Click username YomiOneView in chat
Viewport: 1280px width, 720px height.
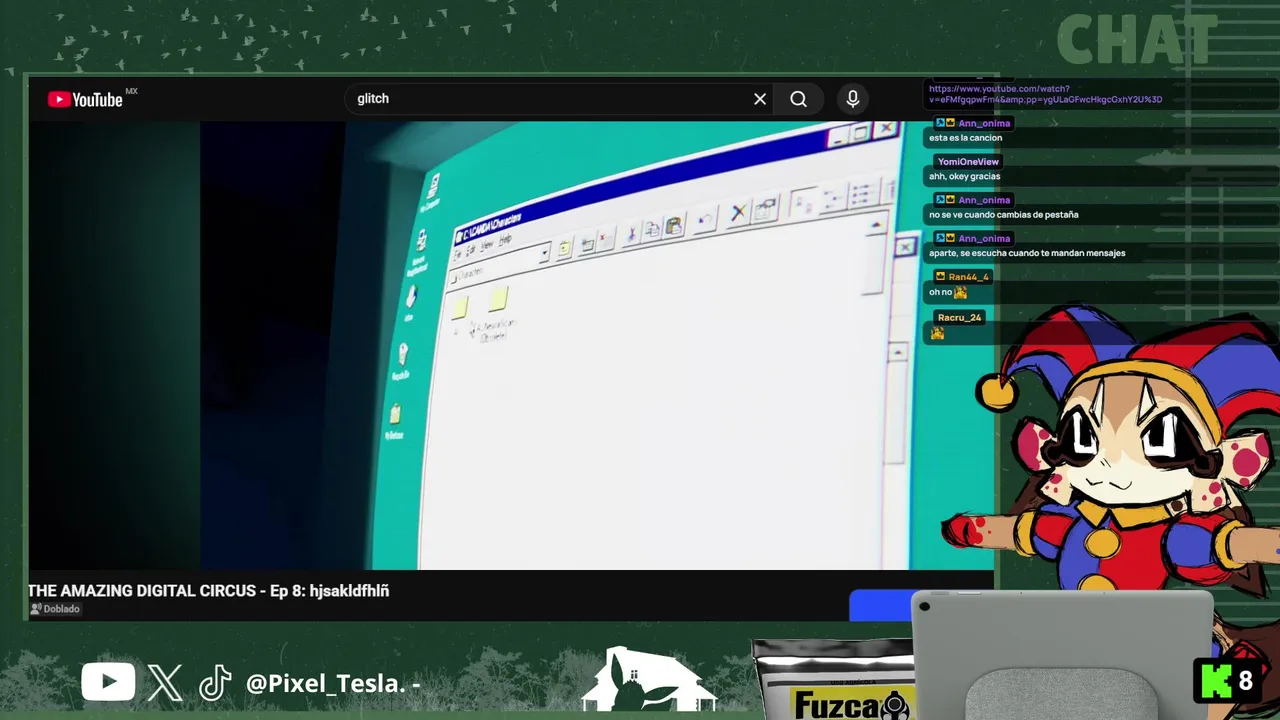[x=968, y=162]
